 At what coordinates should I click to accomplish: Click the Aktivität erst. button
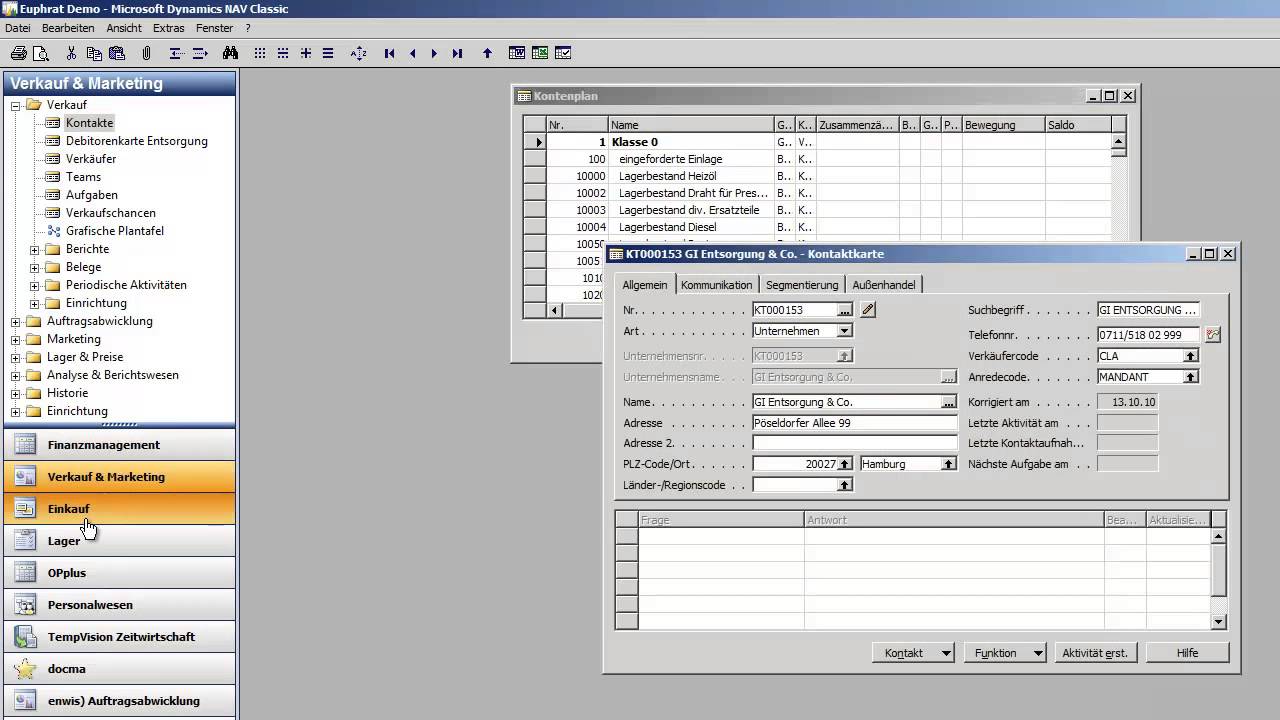click(1095, 653)
